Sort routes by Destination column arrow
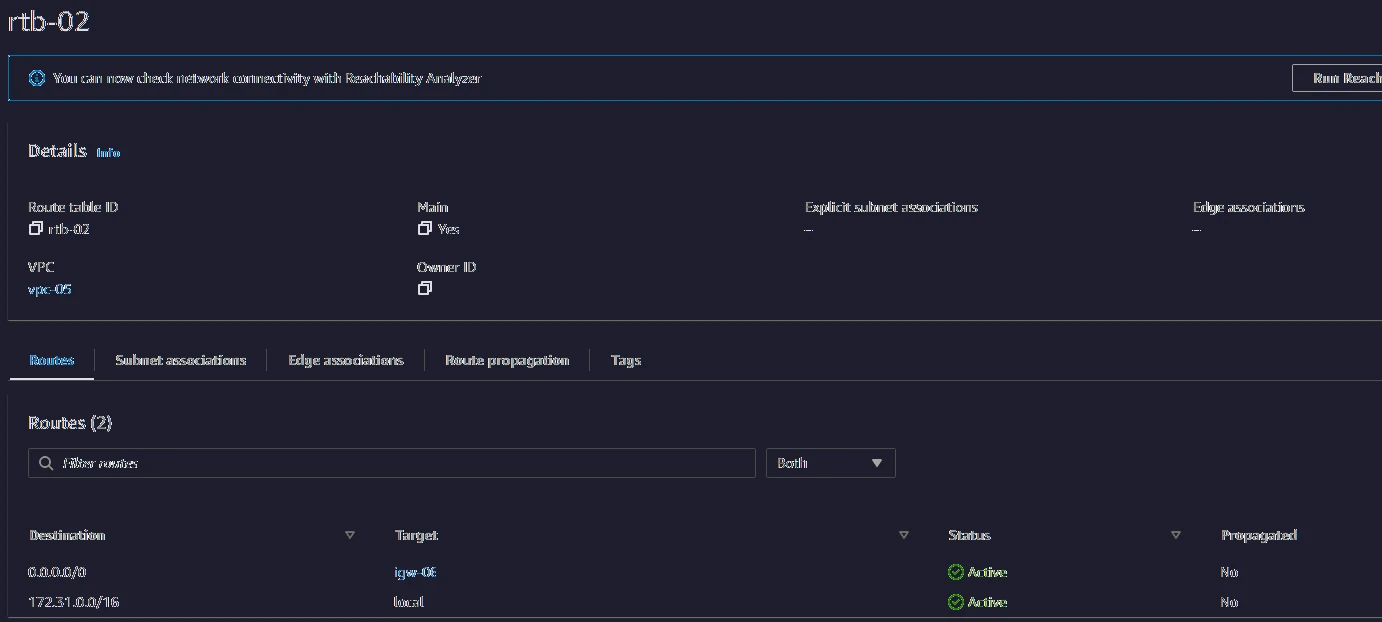 (x=350, y=535)
